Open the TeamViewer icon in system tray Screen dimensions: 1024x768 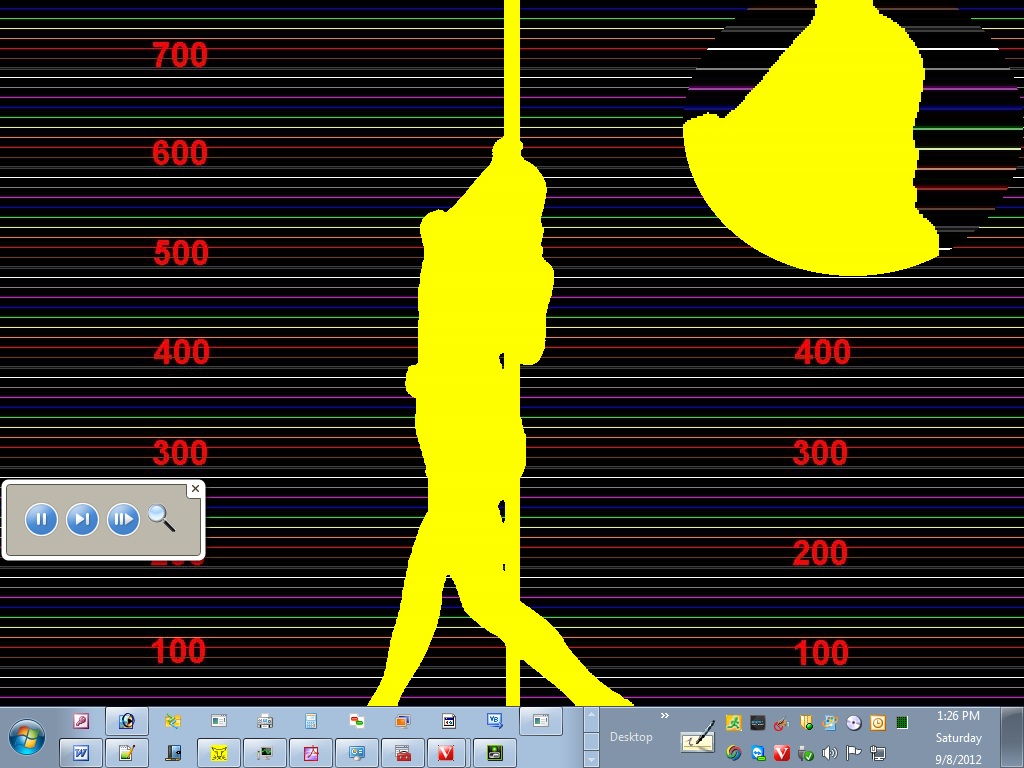[x=759, y=753]
